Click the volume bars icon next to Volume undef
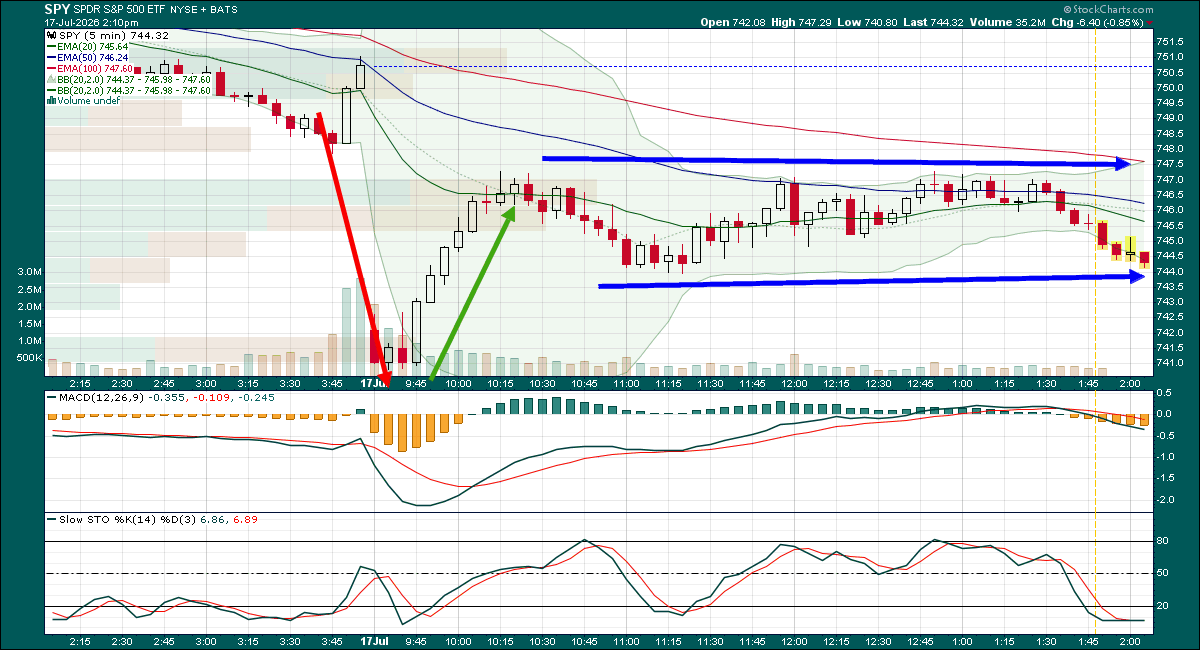This screenshot has width=1200, height=650. coord(51,101)
